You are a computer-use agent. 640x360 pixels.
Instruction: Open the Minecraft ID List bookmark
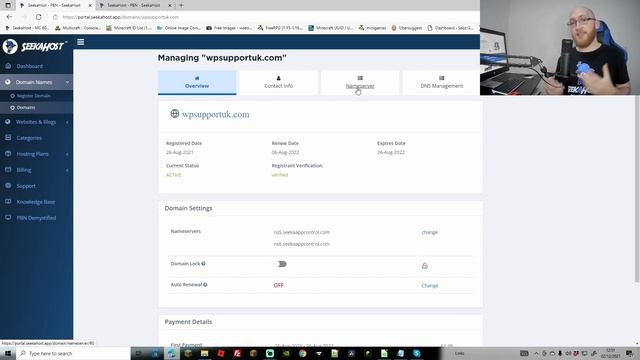(x=129, y=28)
